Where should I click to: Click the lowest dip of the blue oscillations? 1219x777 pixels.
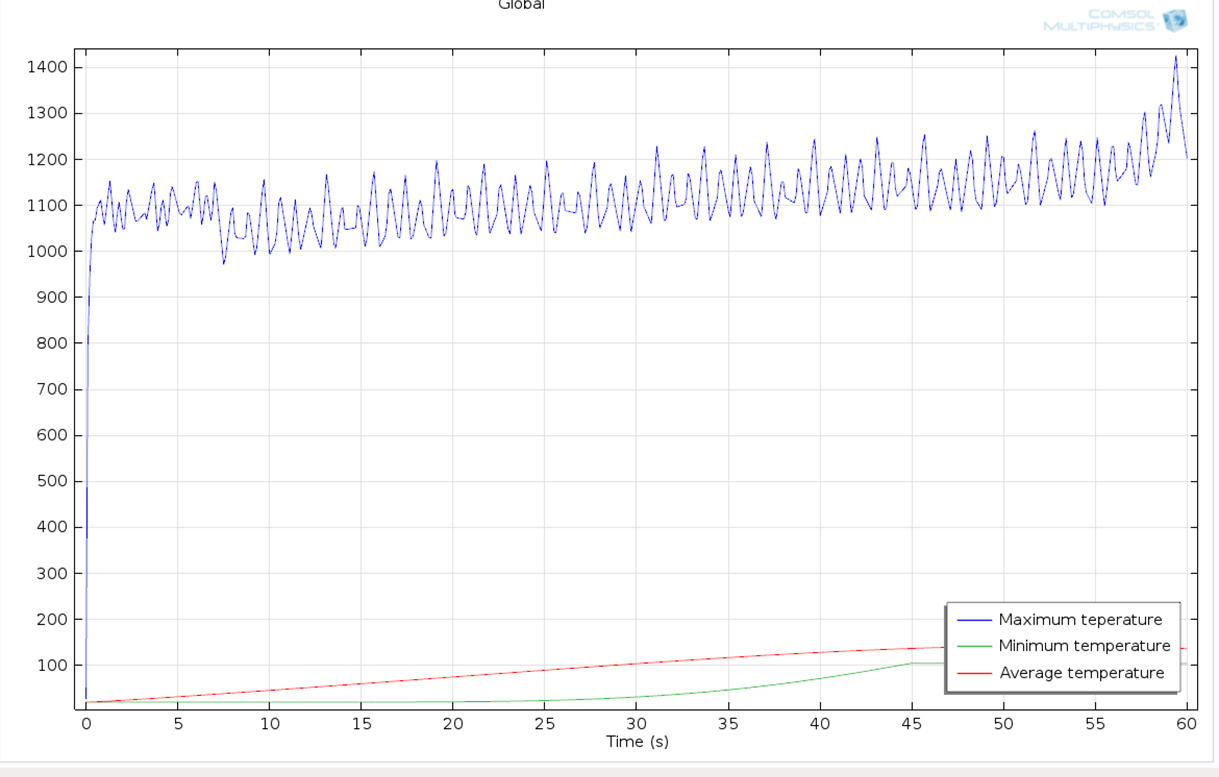click(224, 263)
